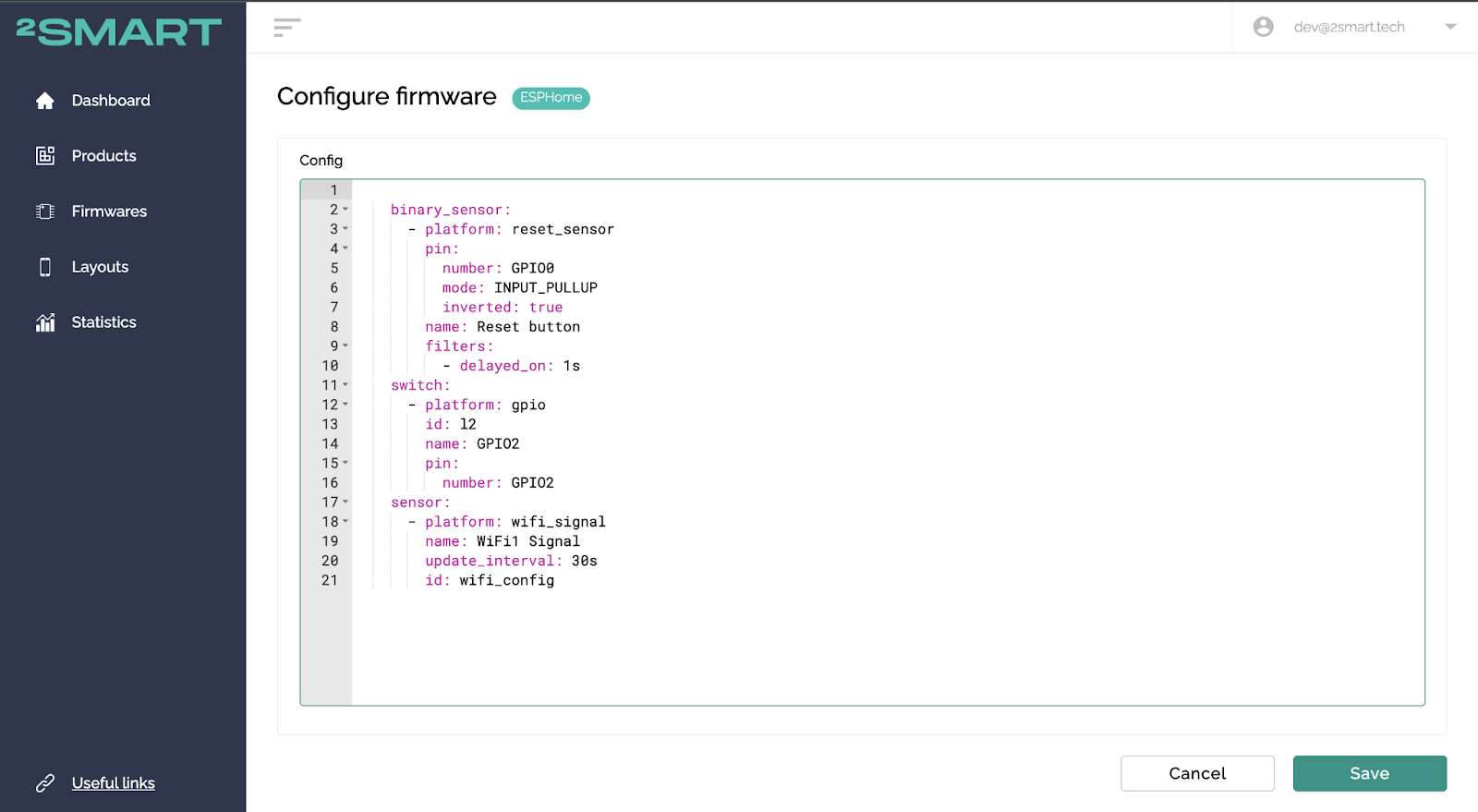Image resolution: width=1478 pixels, height=812 pixels.
Task: Click the Dashboard home icon
Action: coord(45,101)
